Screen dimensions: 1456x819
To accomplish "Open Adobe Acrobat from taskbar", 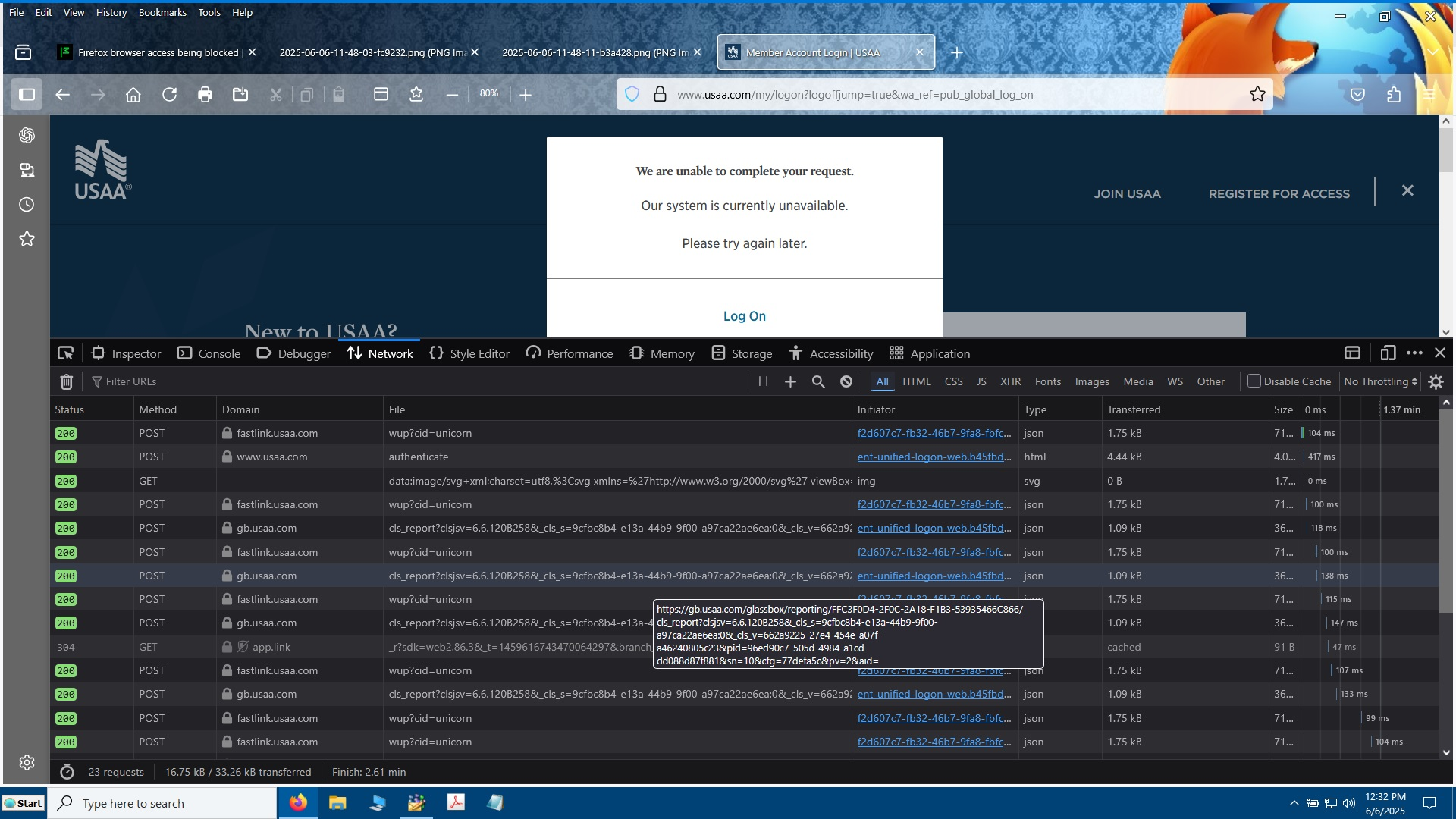I will click(456, 802).
